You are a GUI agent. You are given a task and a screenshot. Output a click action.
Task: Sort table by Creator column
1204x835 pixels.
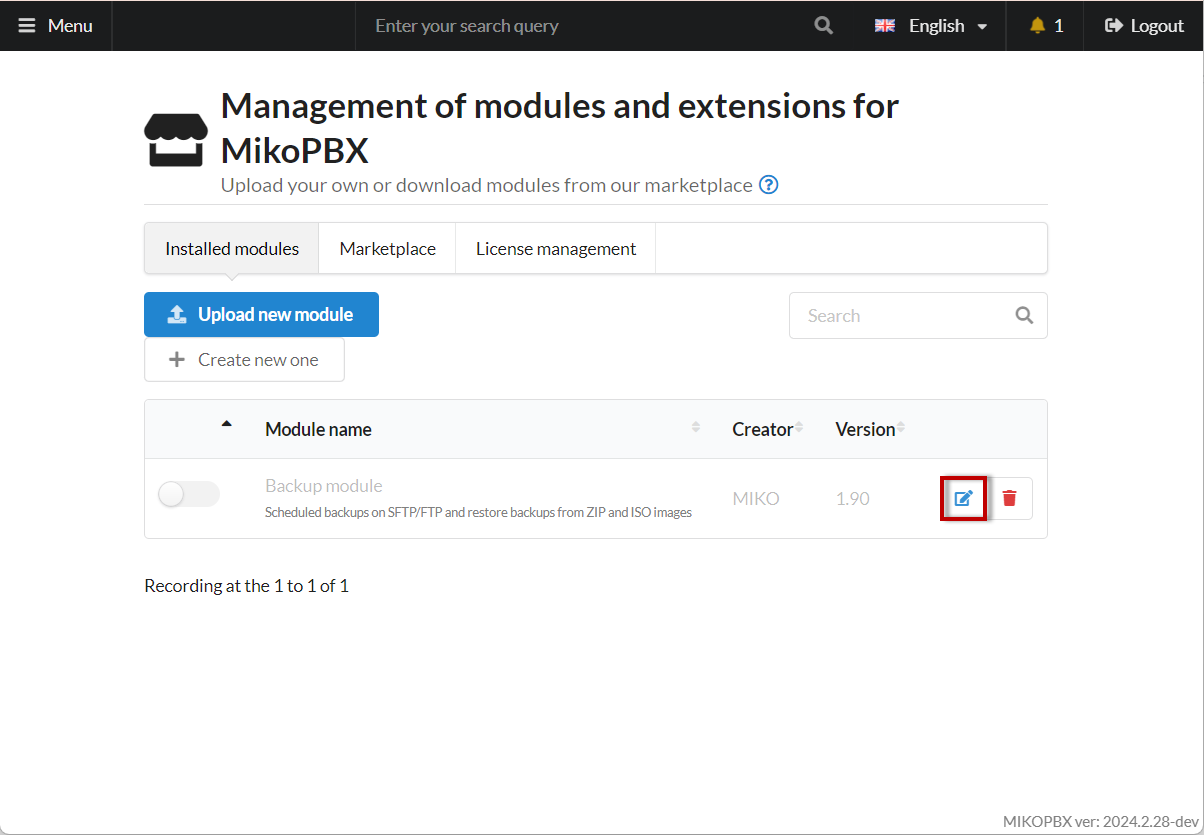coord(762,429)
